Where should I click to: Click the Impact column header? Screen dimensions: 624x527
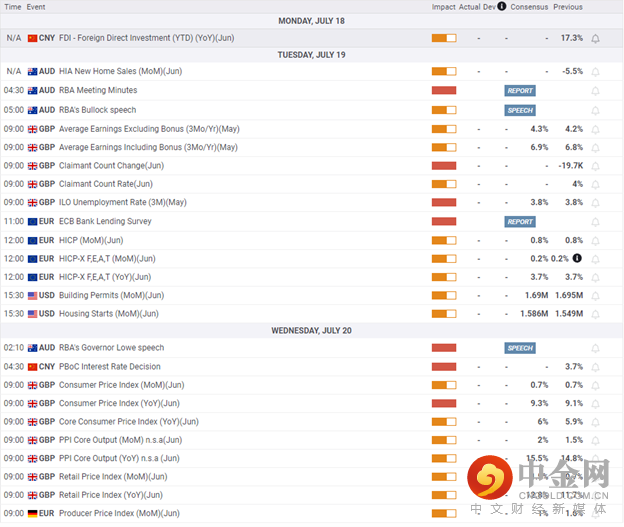444,7
